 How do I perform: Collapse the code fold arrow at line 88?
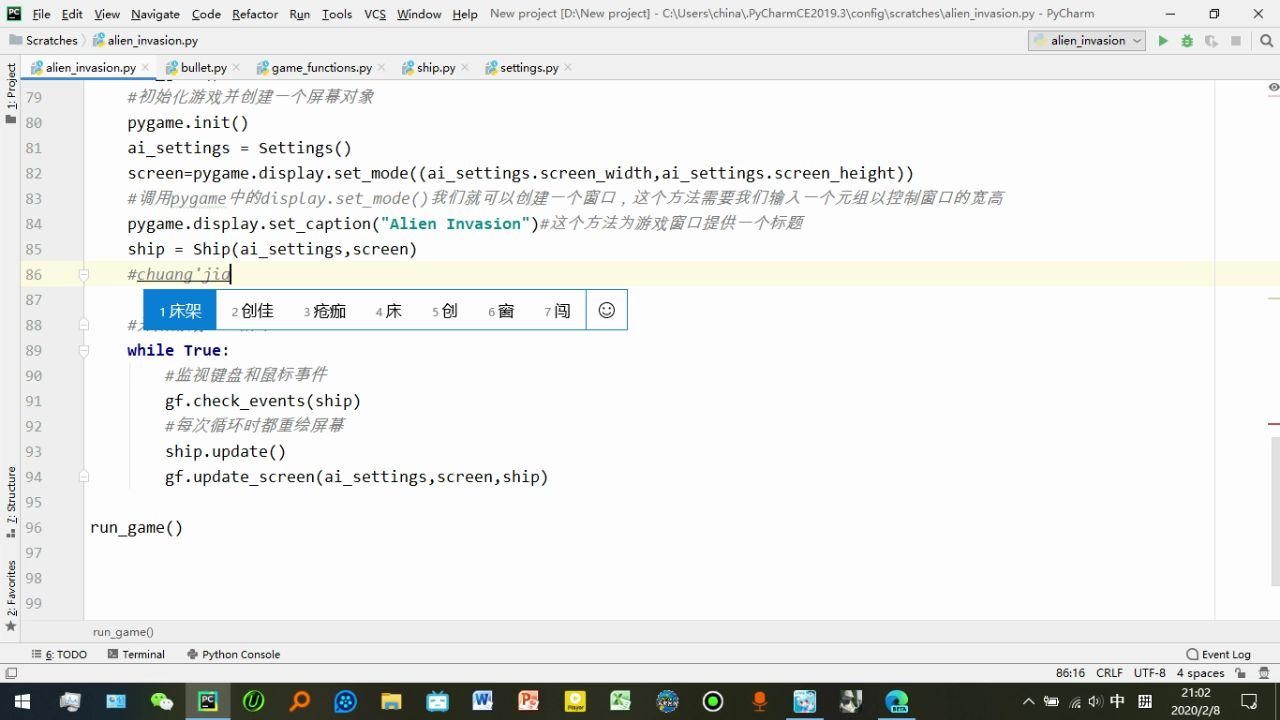click(x=84, y=325)
